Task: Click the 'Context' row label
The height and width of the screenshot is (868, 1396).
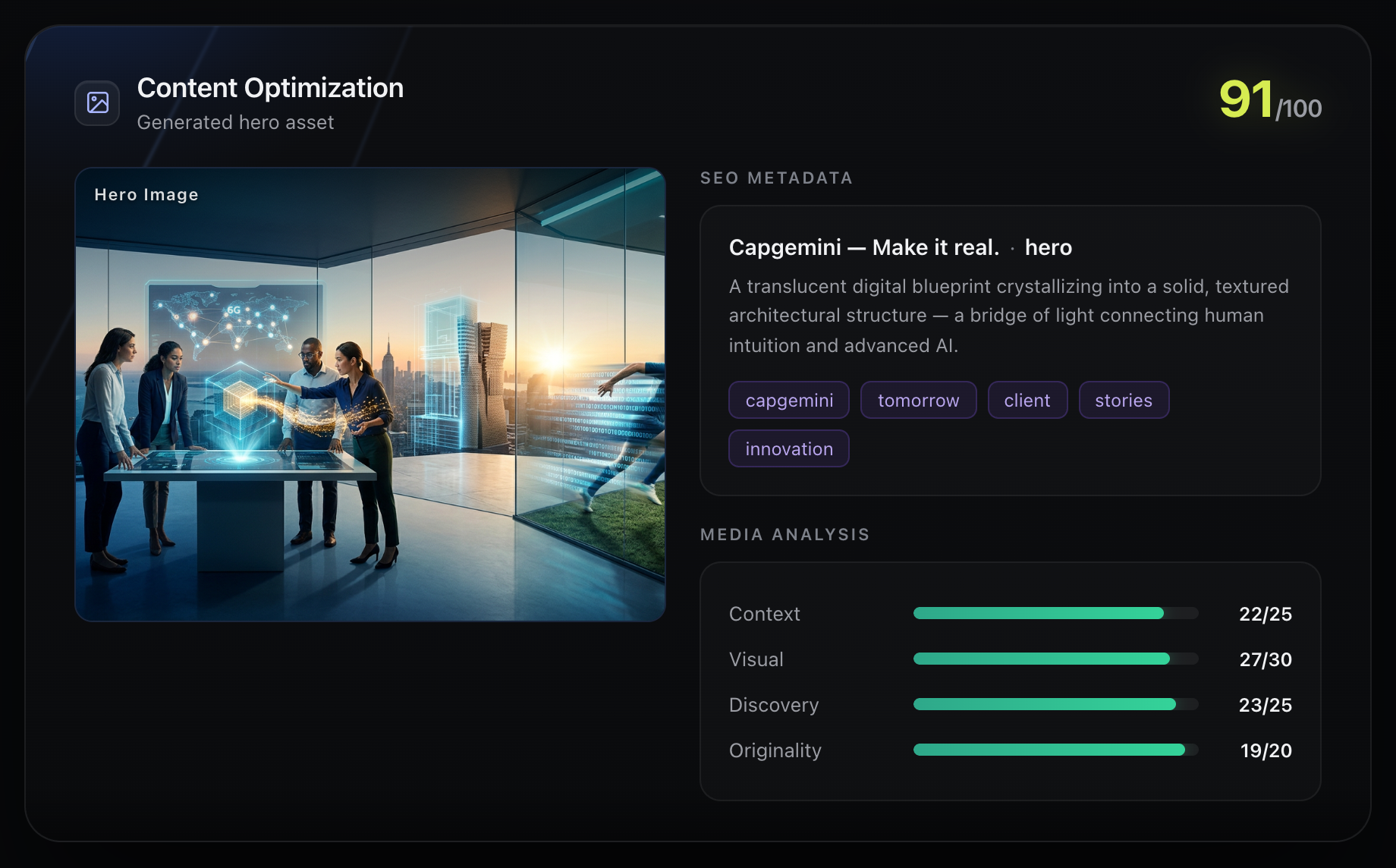Action: click(x=765, y=614)
